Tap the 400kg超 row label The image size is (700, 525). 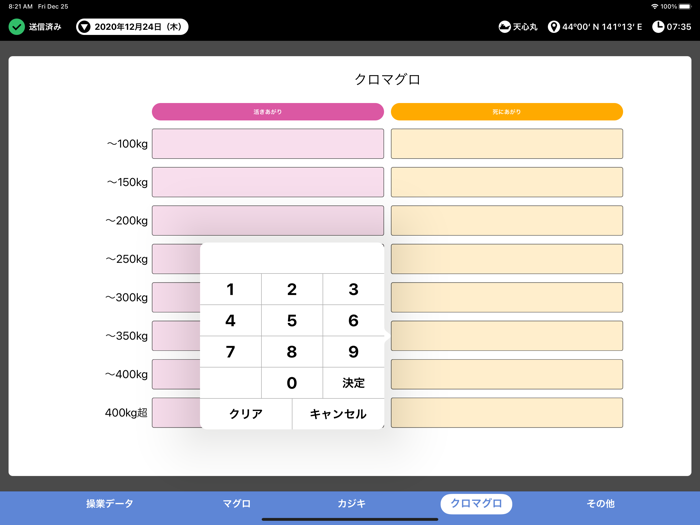[126, 412]
